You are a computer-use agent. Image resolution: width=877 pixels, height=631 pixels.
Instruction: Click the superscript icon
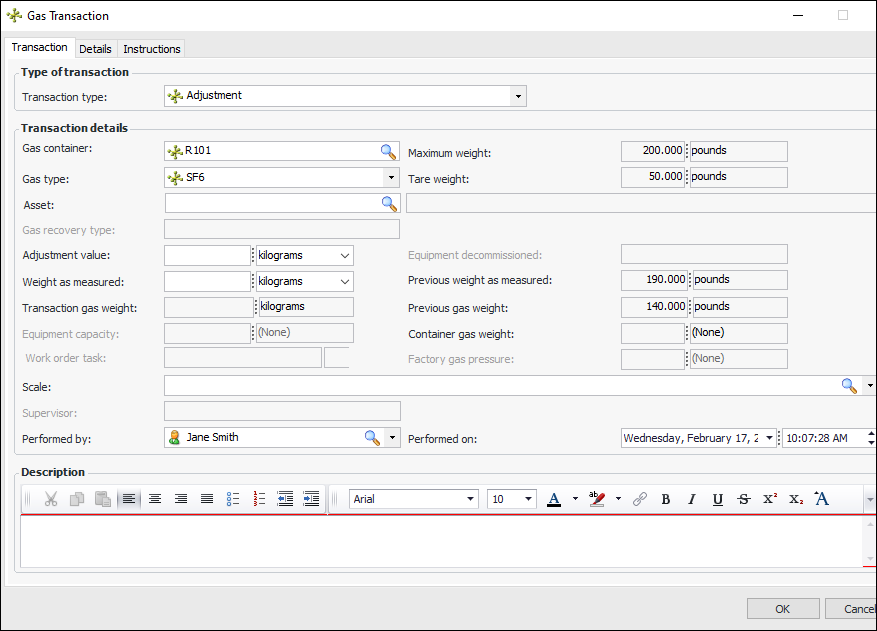(x=770, y=499)
